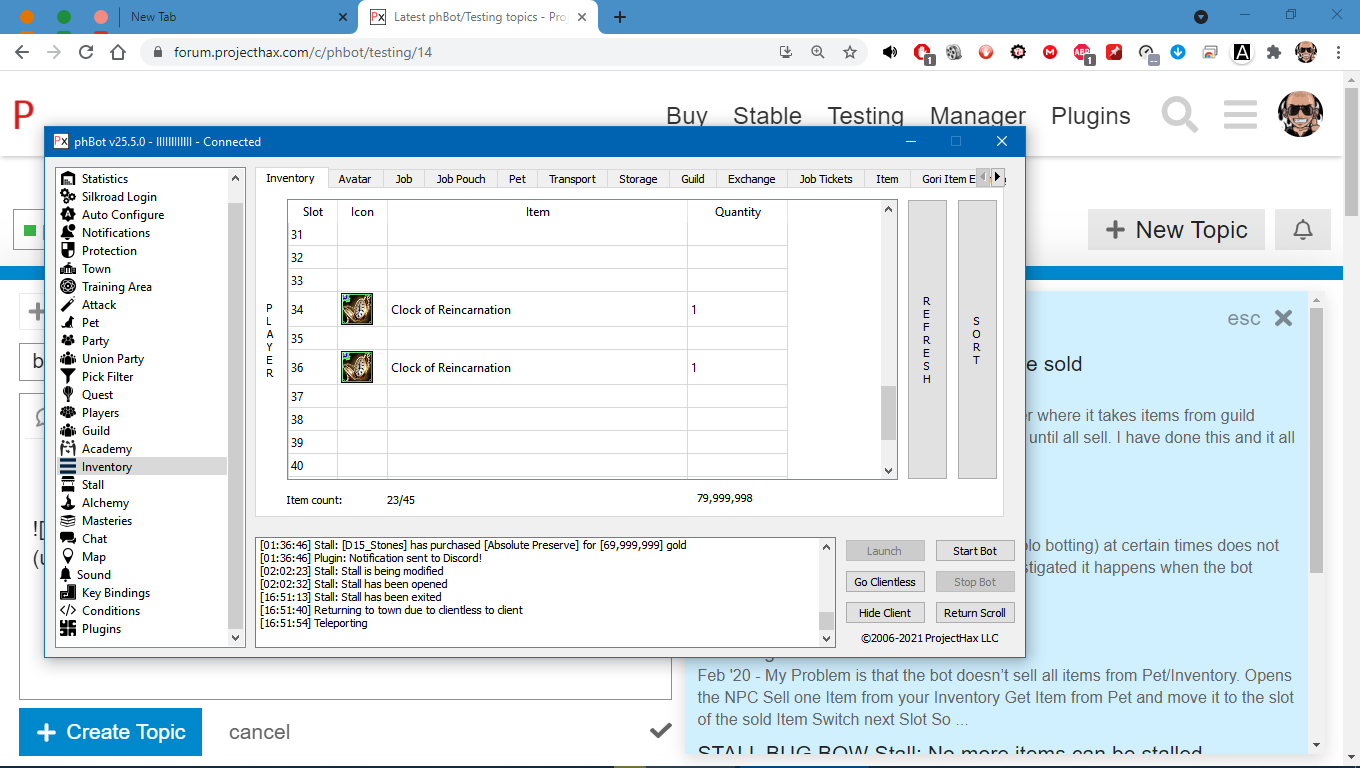Open Key Bindings settings

[x=115, y=593]
